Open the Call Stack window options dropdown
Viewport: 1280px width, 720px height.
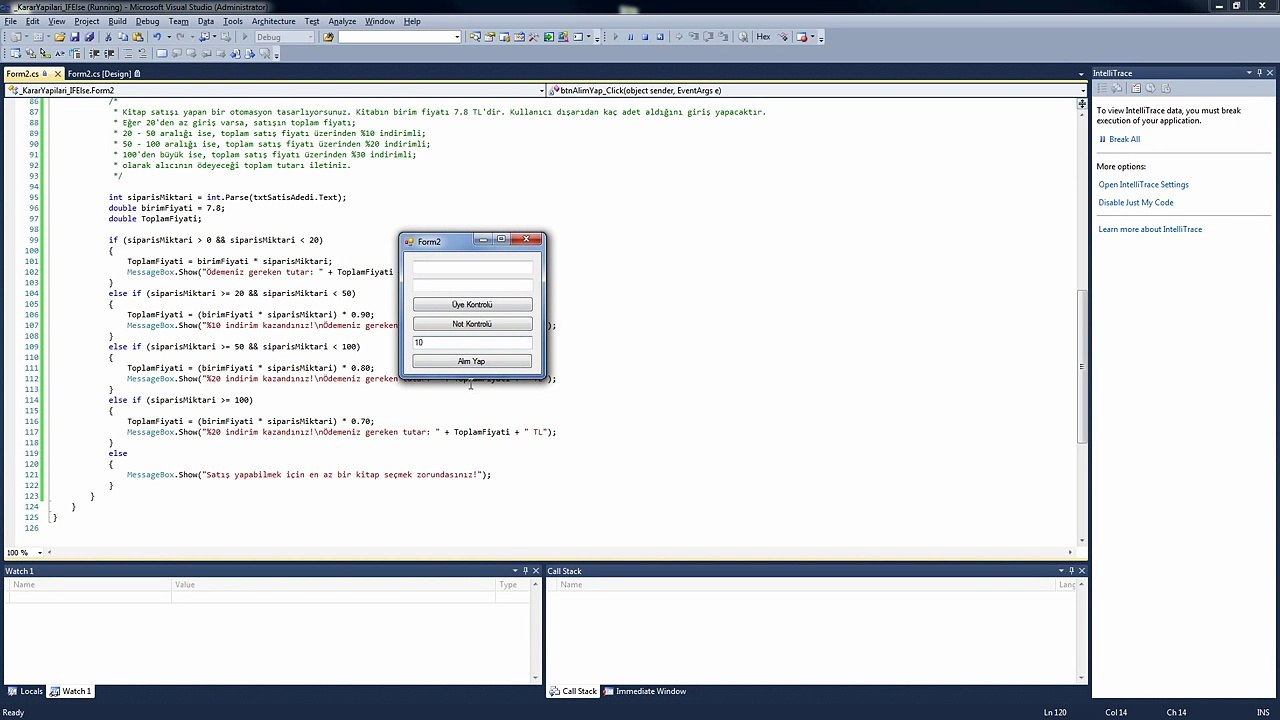tap(1059, 571)
